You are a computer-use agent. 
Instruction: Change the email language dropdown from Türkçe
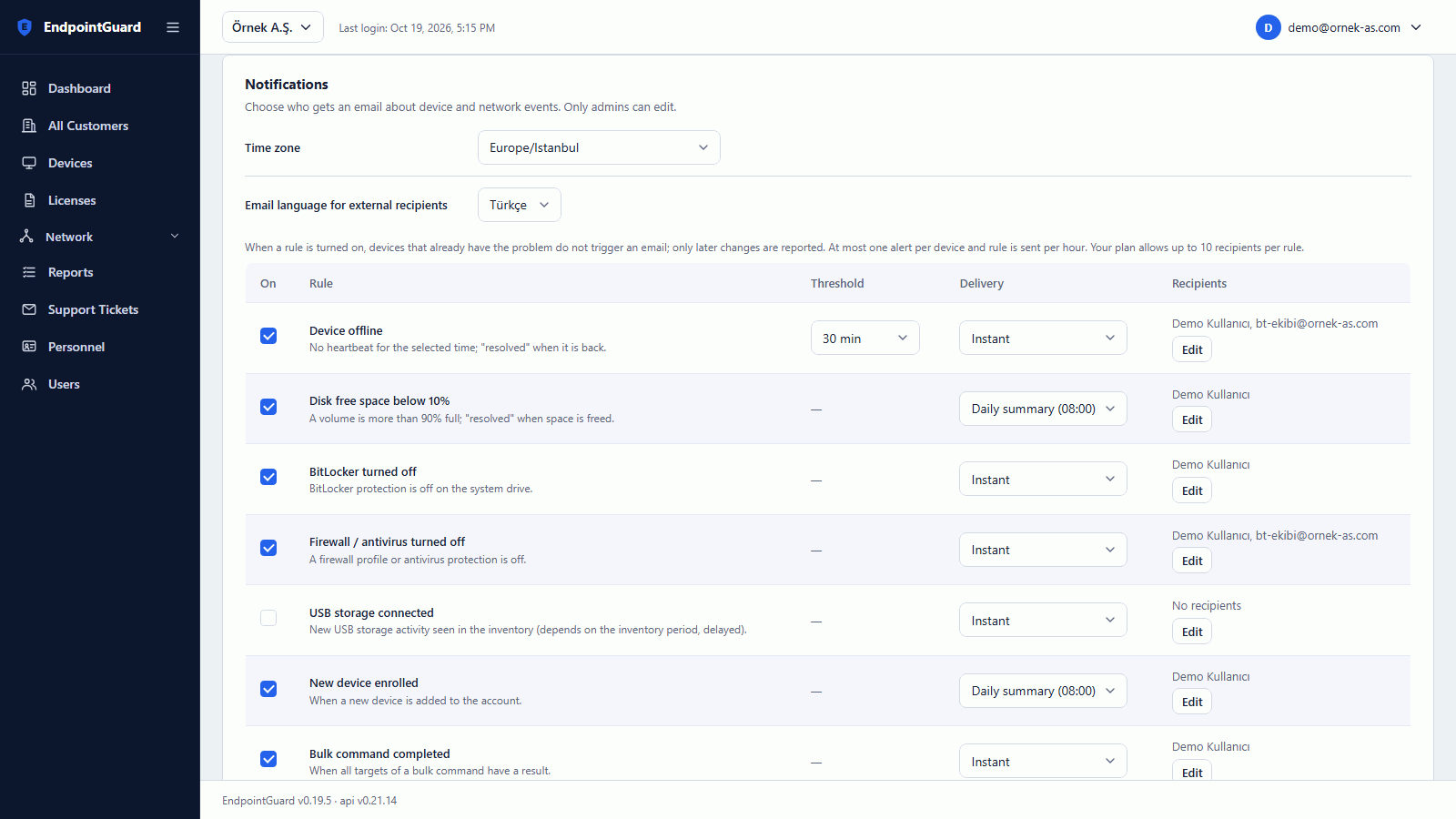pos(520,205)
